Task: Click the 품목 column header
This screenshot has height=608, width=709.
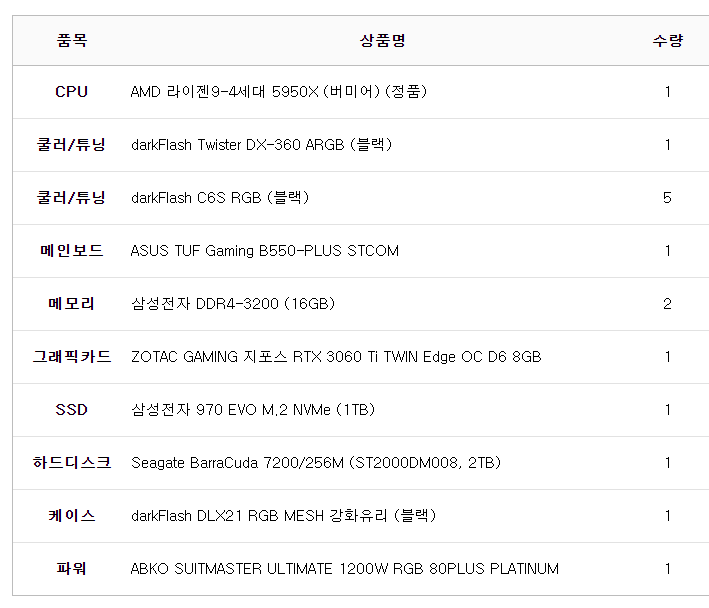Action: pyautogui.click(x=71, y=41)
